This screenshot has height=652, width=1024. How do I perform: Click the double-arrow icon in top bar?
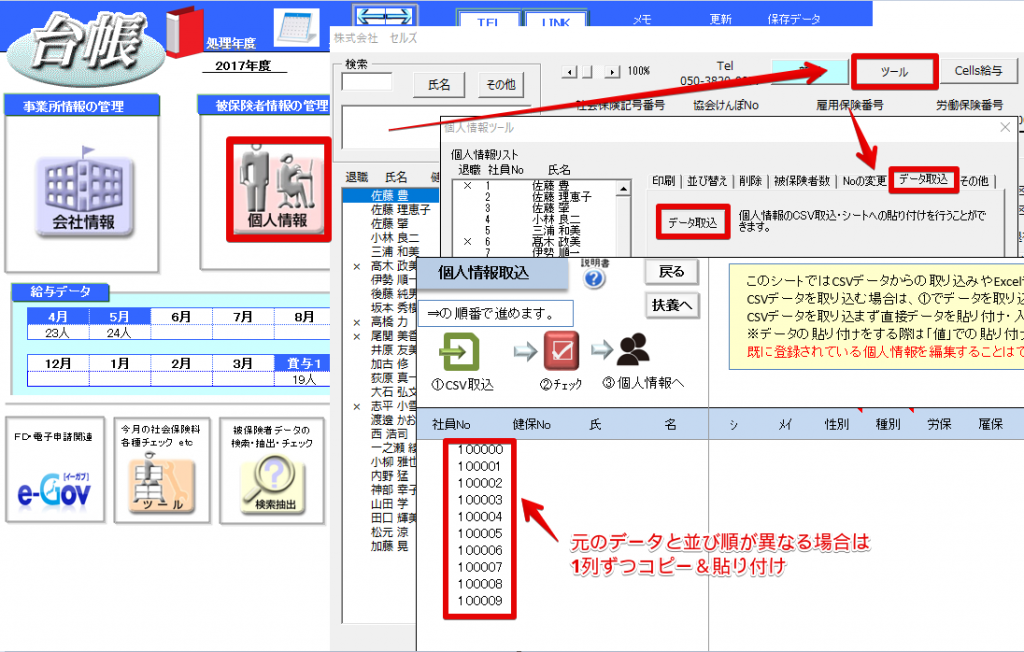(384, 17)
